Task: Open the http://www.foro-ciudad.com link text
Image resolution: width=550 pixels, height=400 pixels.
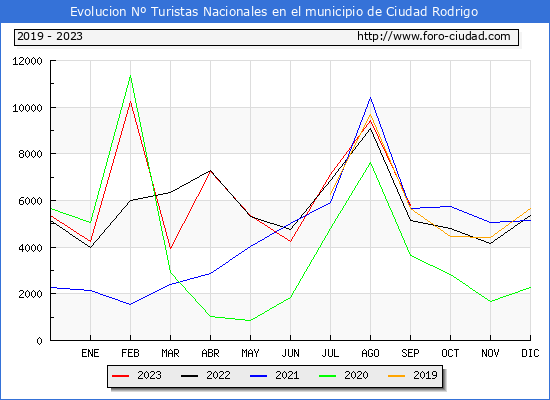Action: [434, 36]
